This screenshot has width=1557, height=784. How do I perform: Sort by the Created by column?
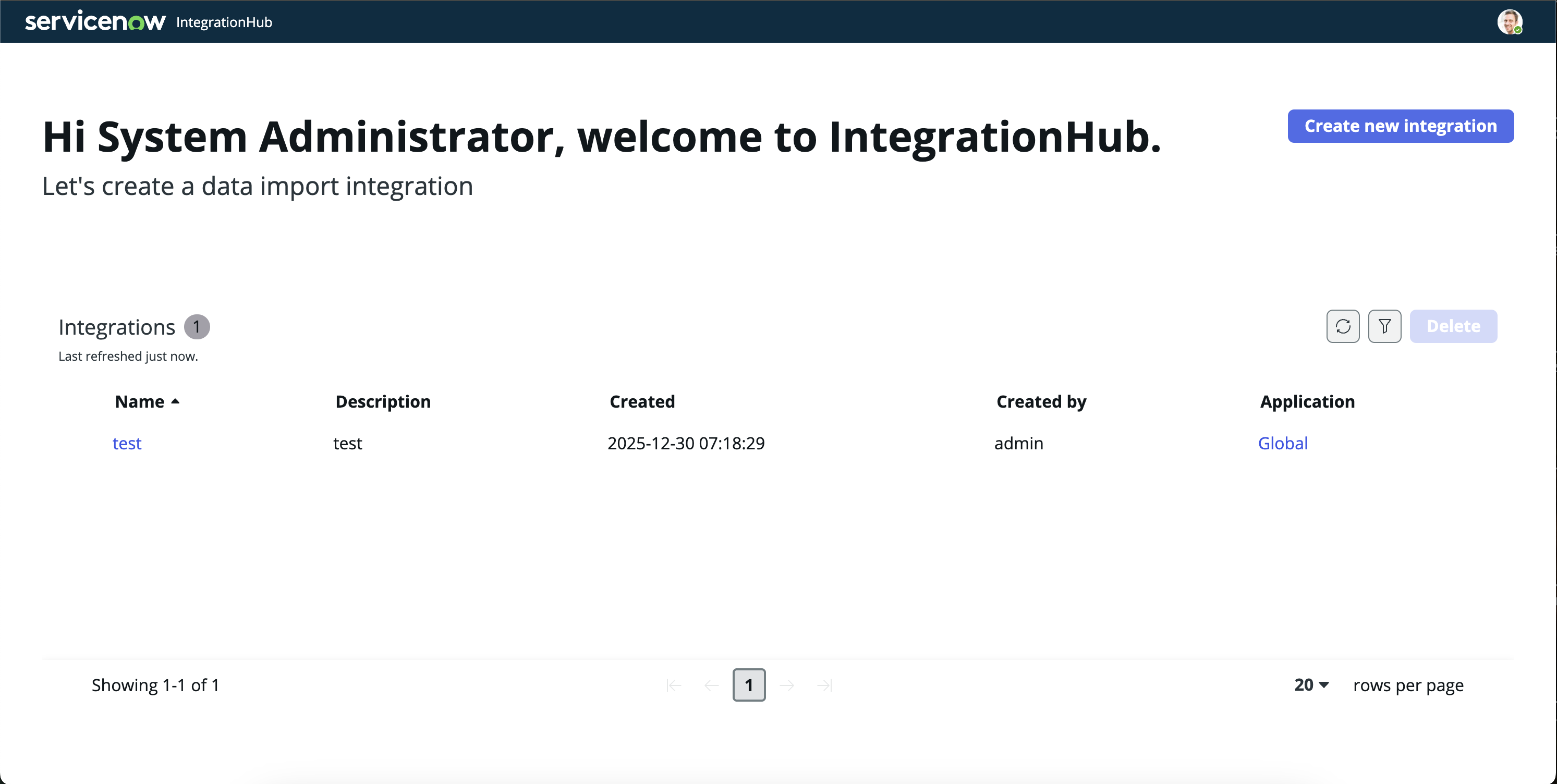point(1041,401)
